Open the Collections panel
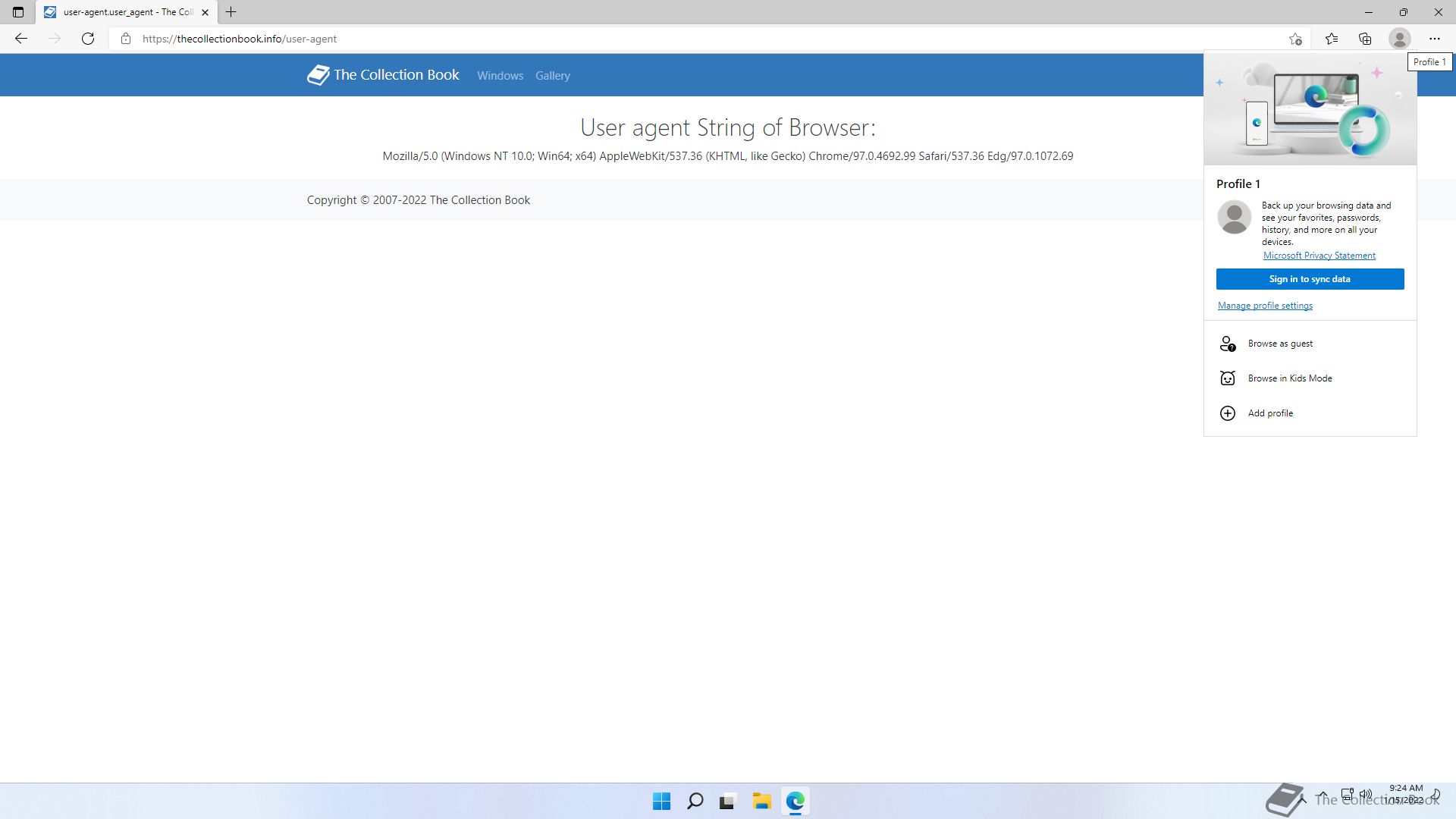 tap(1365, 39)
